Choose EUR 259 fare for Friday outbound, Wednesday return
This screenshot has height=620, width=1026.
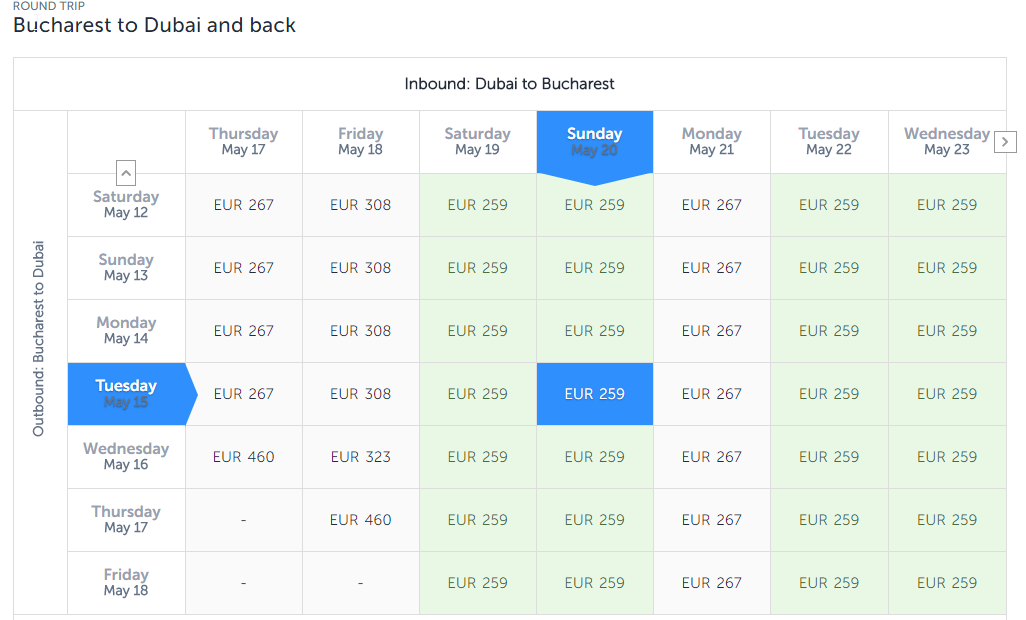point(946,583)
